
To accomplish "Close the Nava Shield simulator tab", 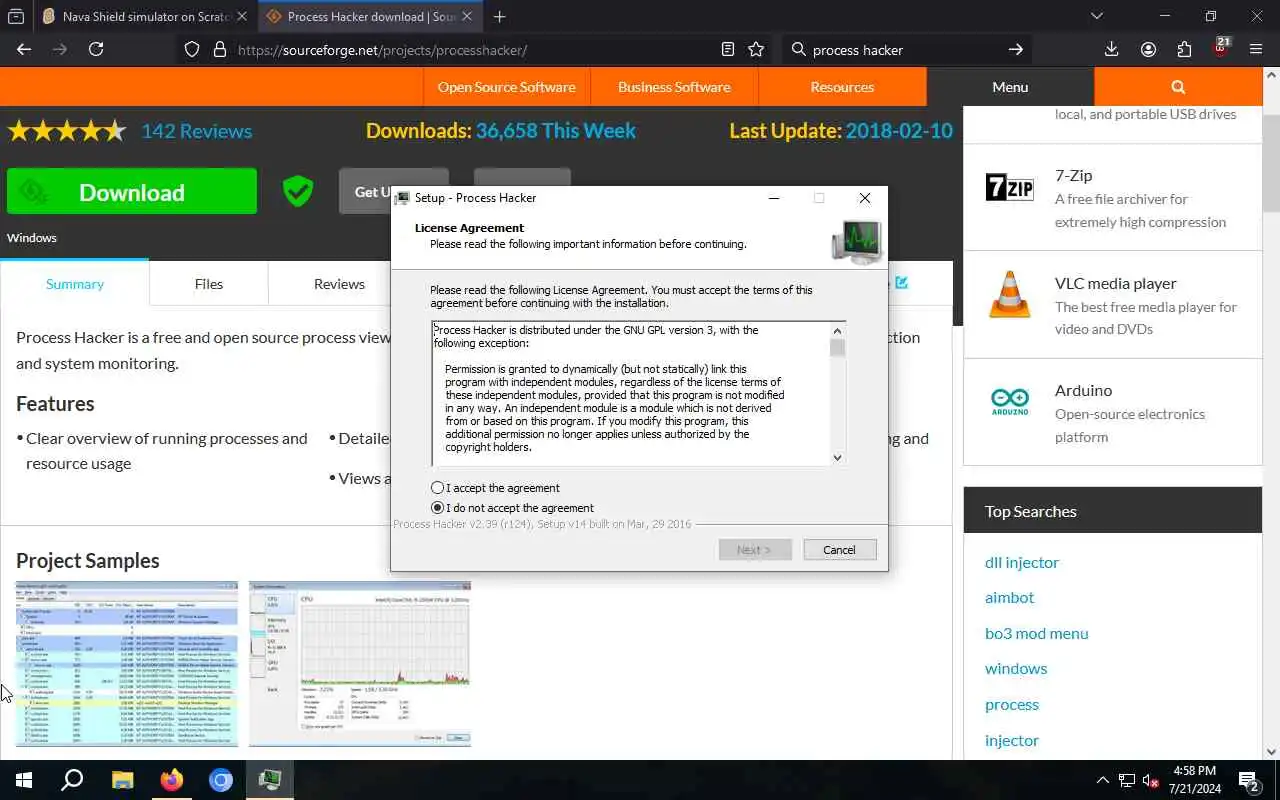I will (x=241, y=17).
